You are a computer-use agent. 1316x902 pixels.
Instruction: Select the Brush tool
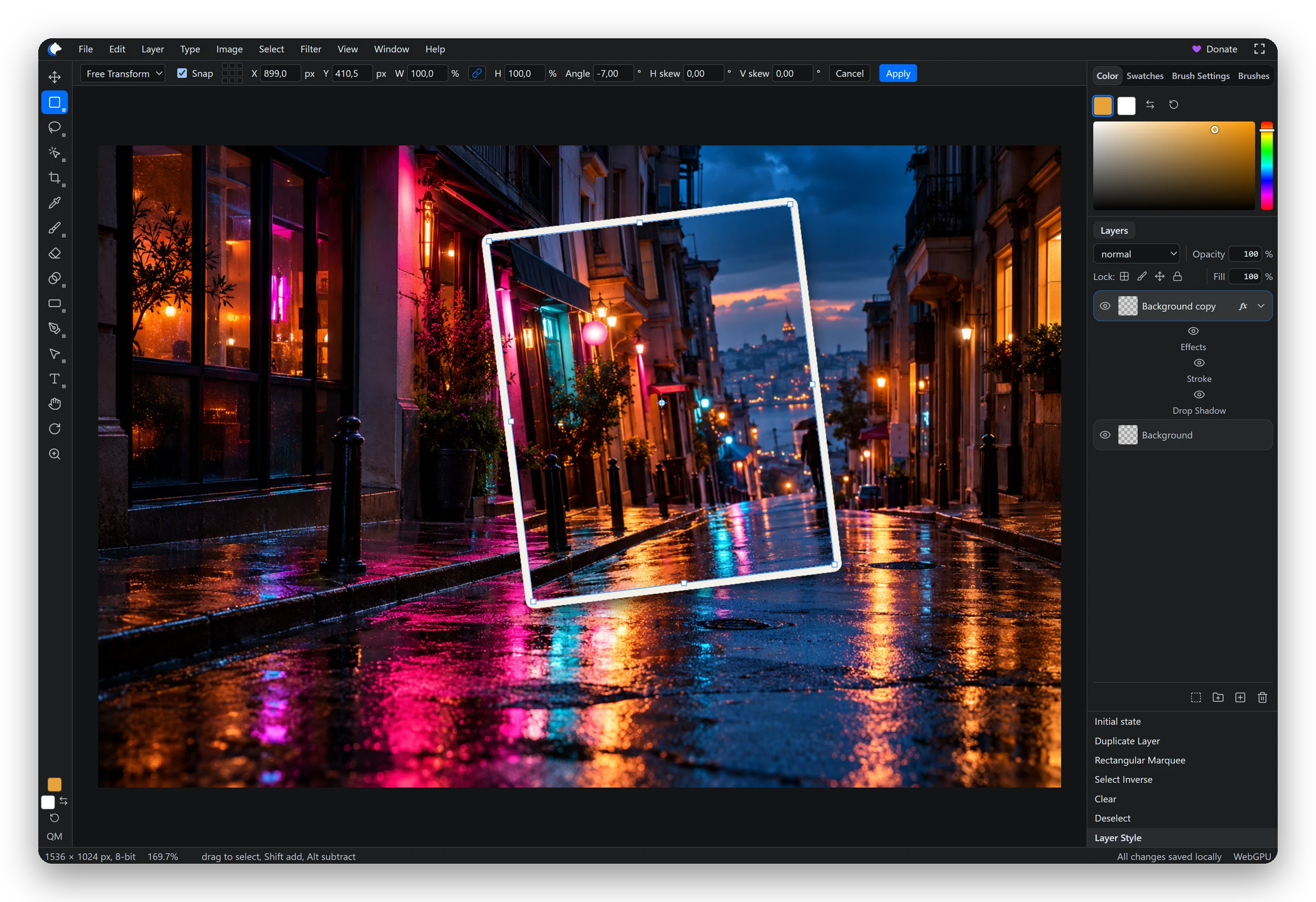54,228
